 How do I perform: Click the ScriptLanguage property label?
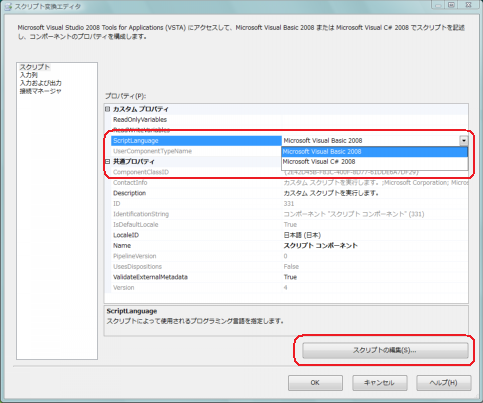coord(136,141)
